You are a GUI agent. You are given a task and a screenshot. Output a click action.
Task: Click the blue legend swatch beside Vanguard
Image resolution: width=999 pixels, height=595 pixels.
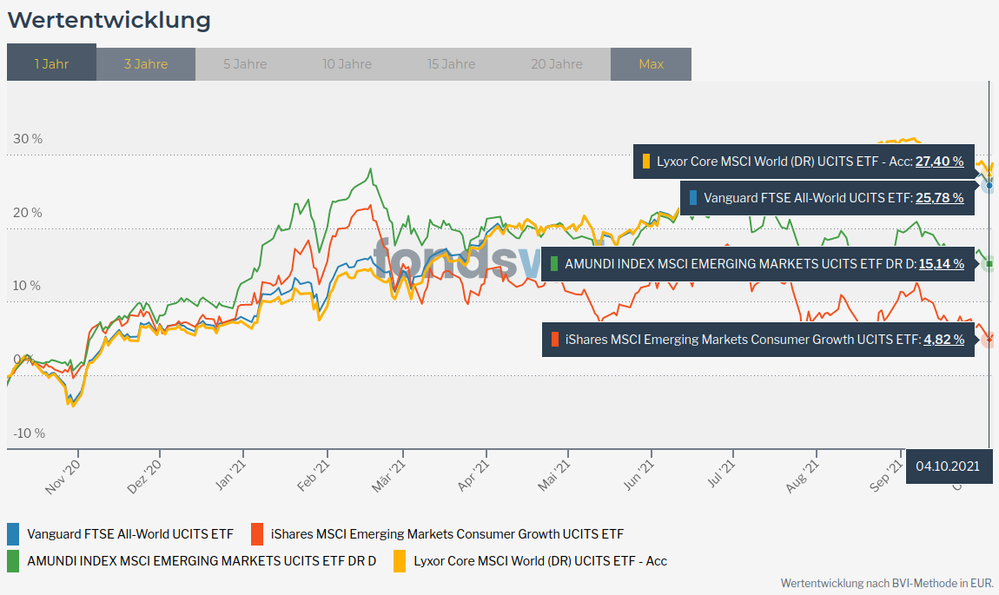click(x=13, y=533)
